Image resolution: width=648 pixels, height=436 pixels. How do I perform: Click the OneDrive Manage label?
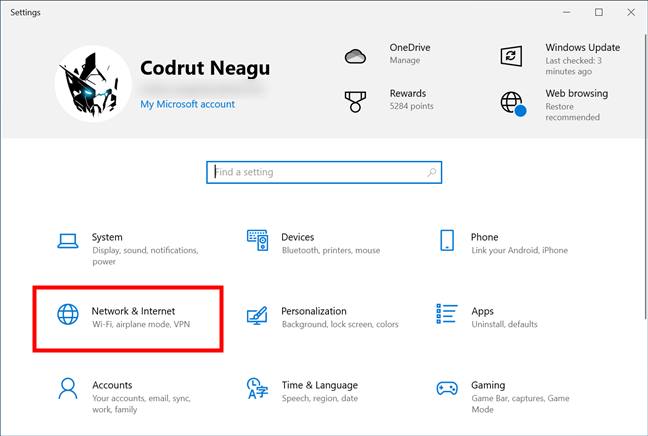(405, 60)
